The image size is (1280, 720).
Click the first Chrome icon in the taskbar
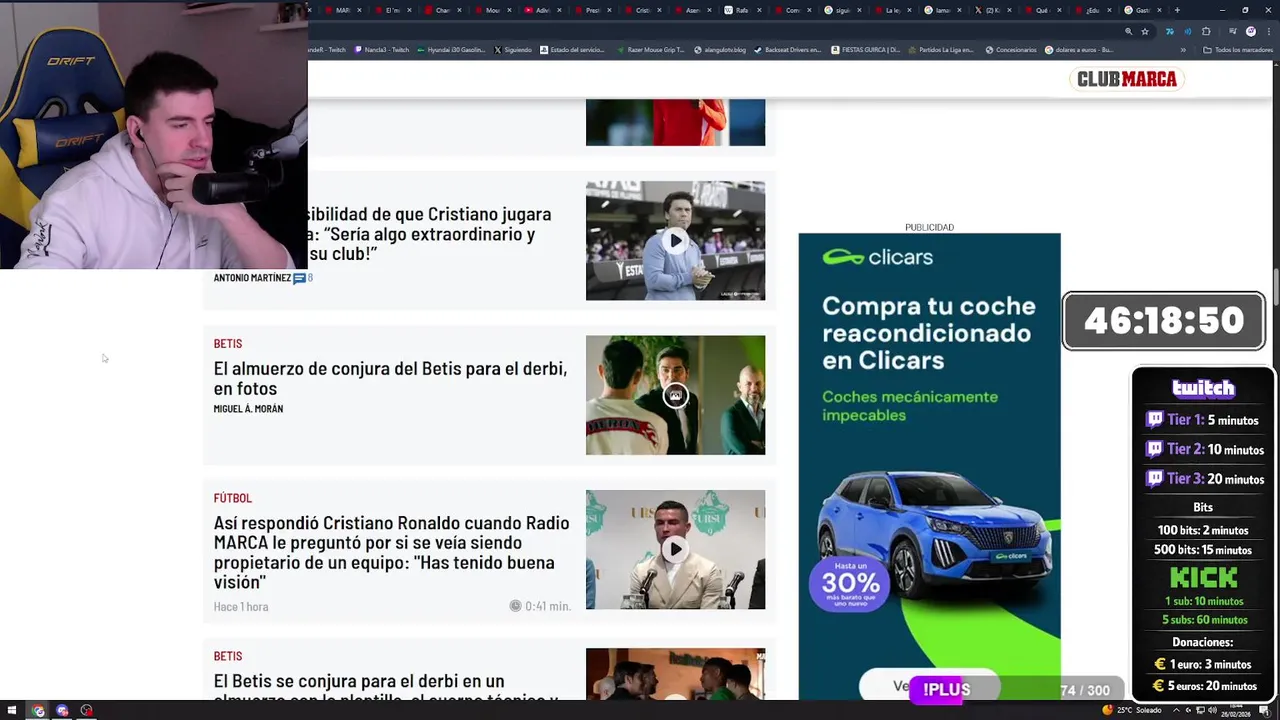click(38, 711)
